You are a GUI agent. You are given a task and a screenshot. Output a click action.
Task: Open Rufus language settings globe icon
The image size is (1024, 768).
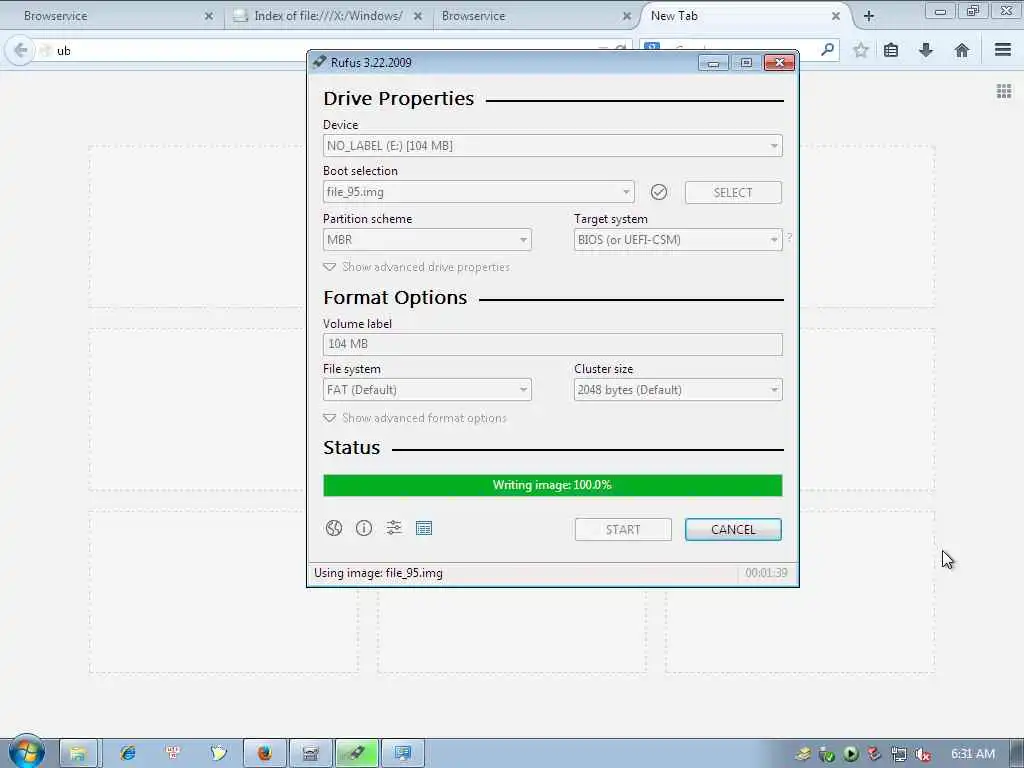334,528
